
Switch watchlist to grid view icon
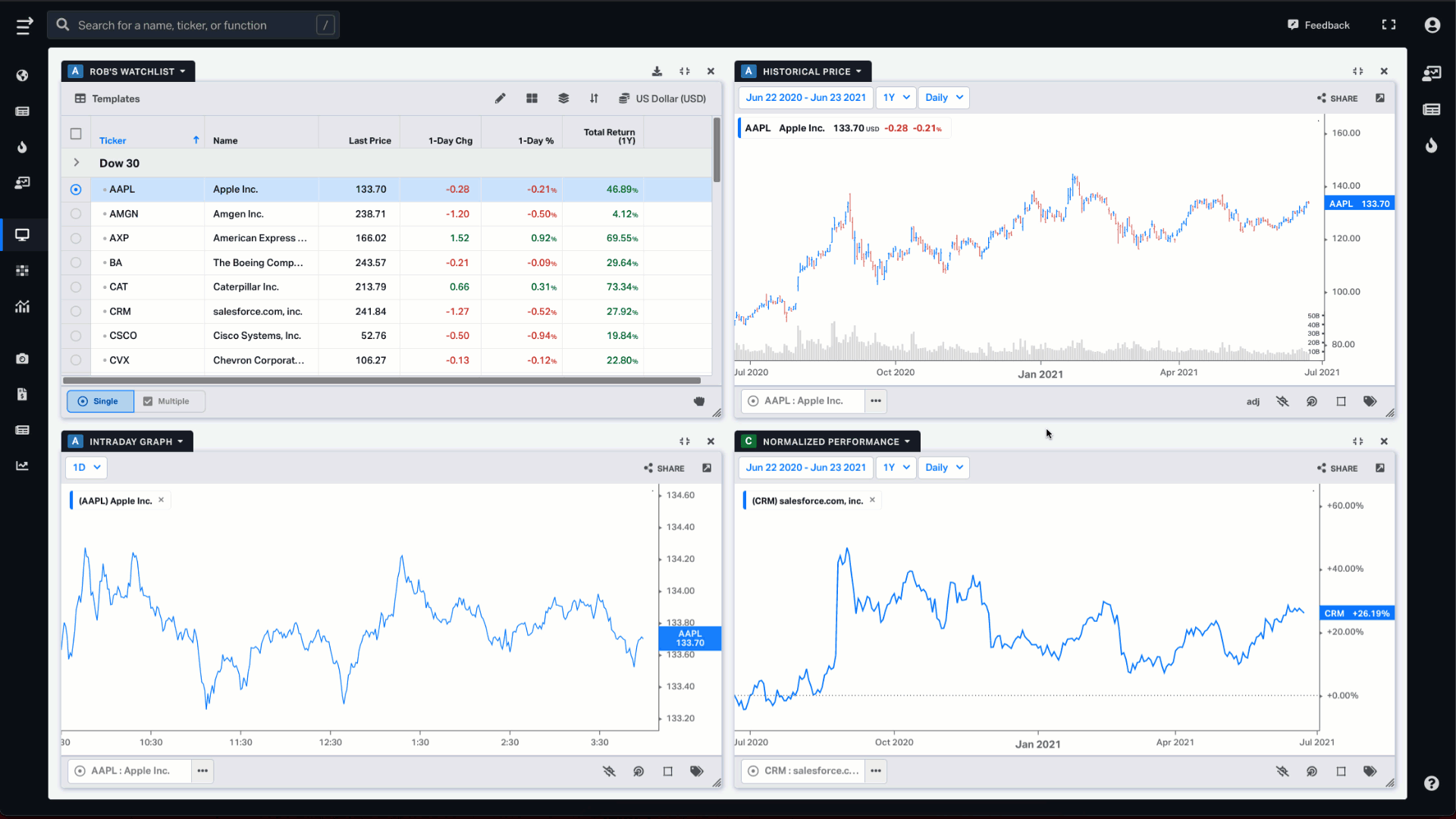click(532, 99)
